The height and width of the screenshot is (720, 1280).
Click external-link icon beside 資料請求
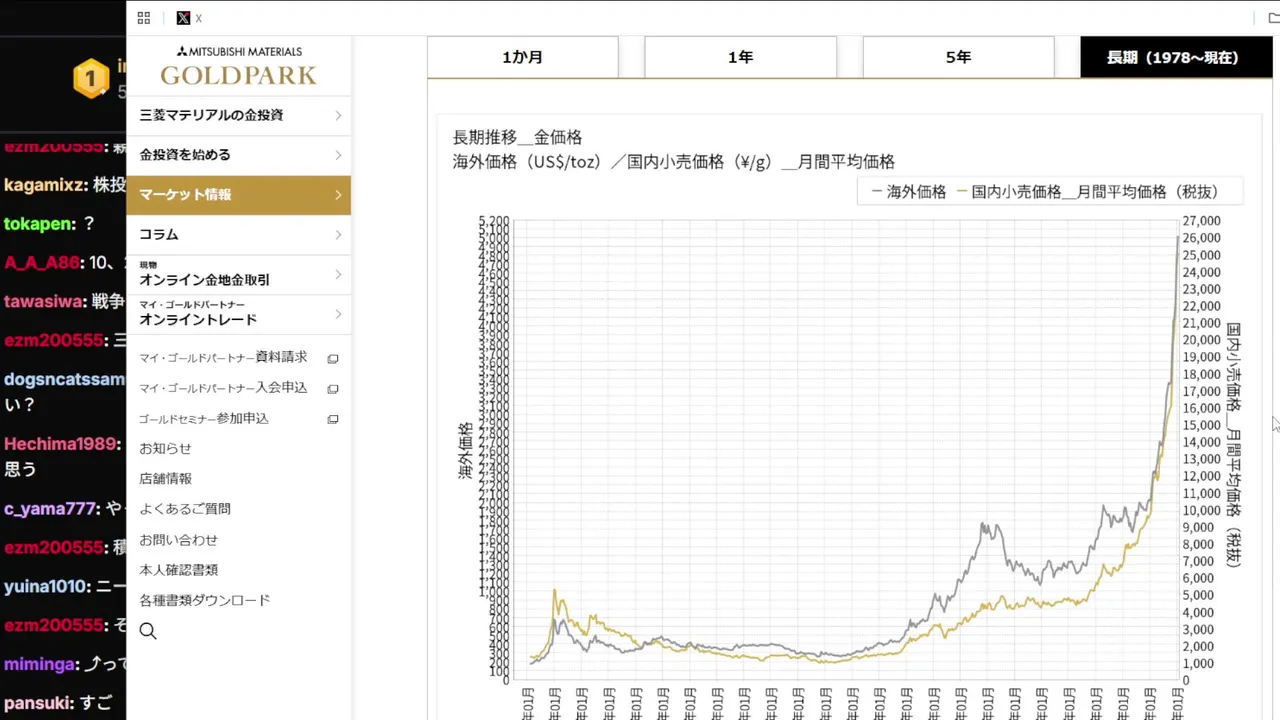[333, 359]
